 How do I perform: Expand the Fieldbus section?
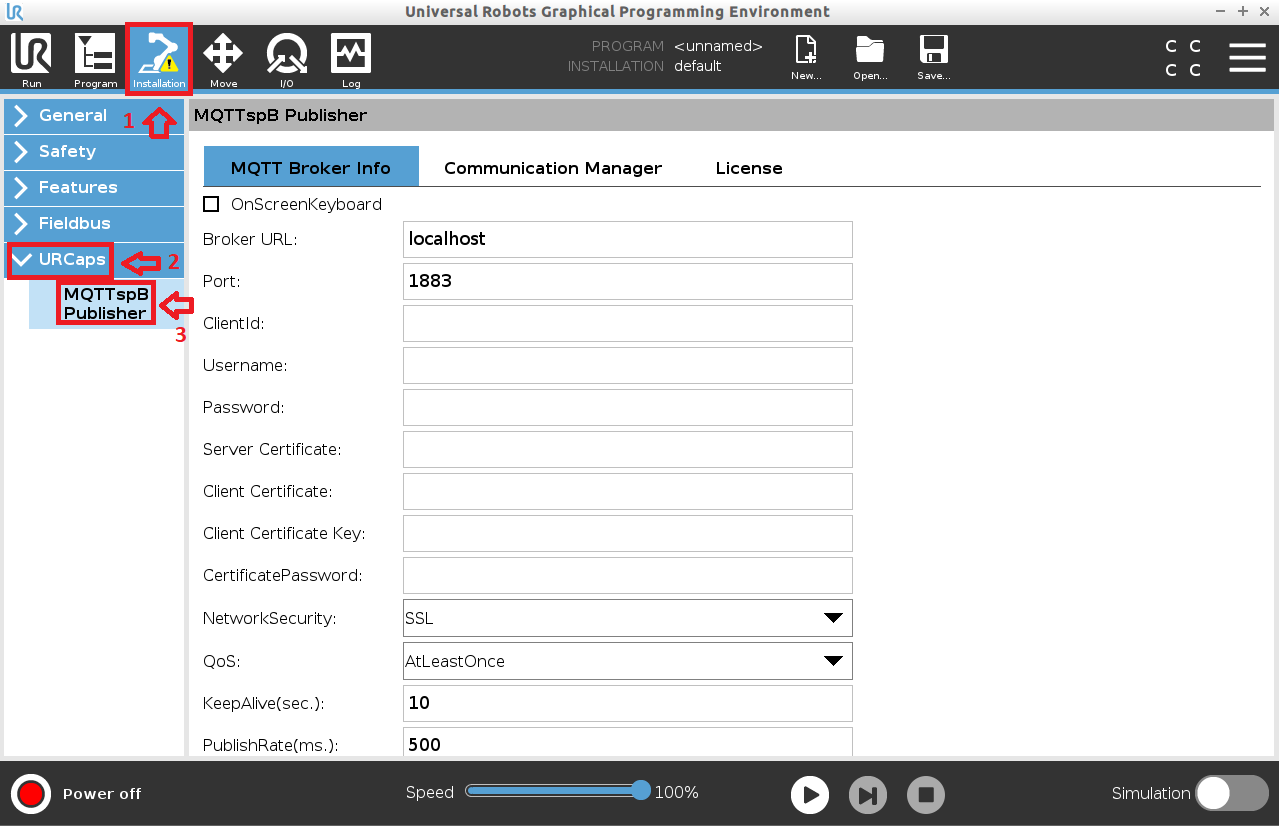(94, 224)
